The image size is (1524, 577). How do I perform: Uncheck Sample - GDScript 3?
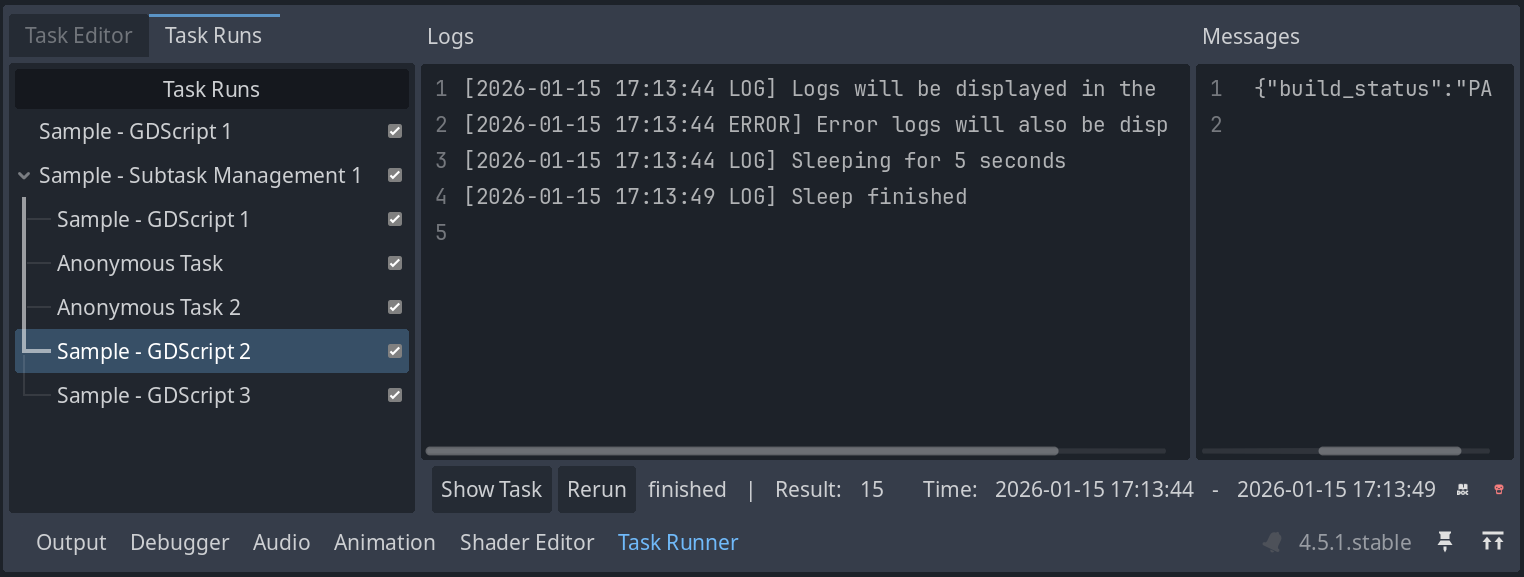(x=394, y=395)
